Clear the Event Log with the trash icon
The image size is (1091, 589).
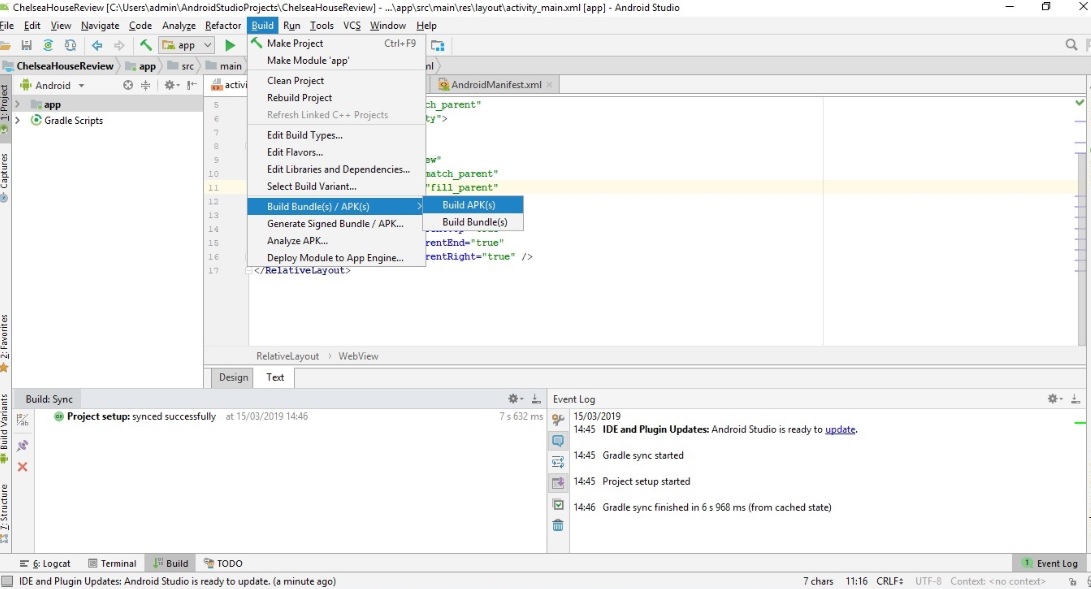pos(558,525)
